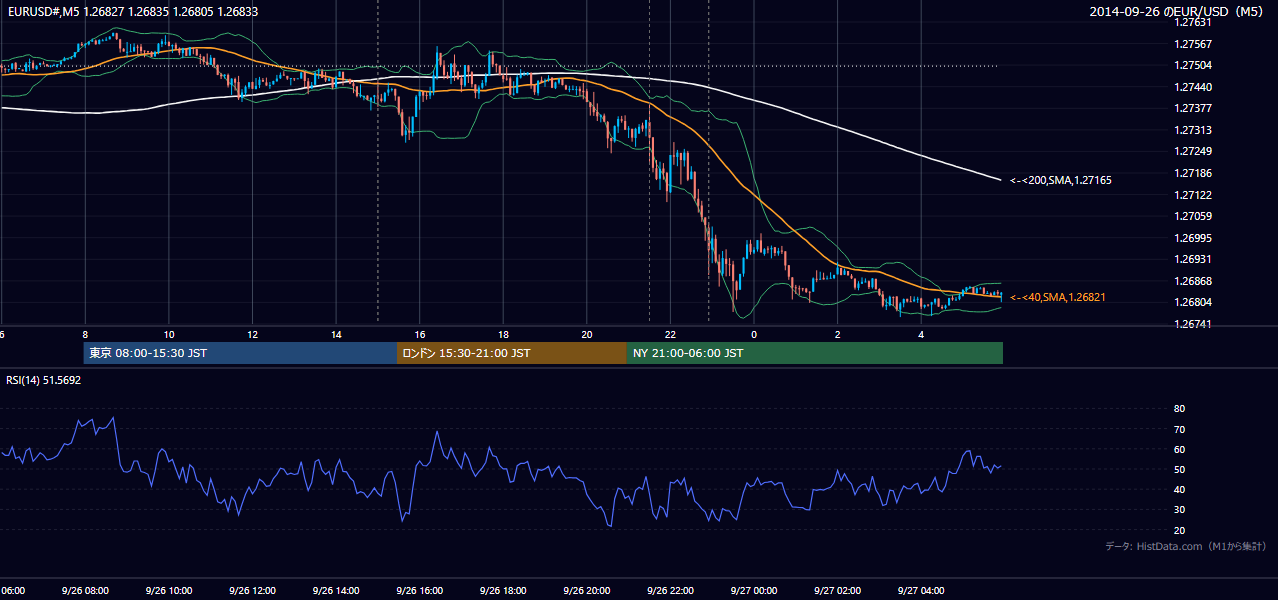The height and width of the screenshot is (600, 1278).
Task: Click RSI axis level 70
Action: (x=1180, y=429)
